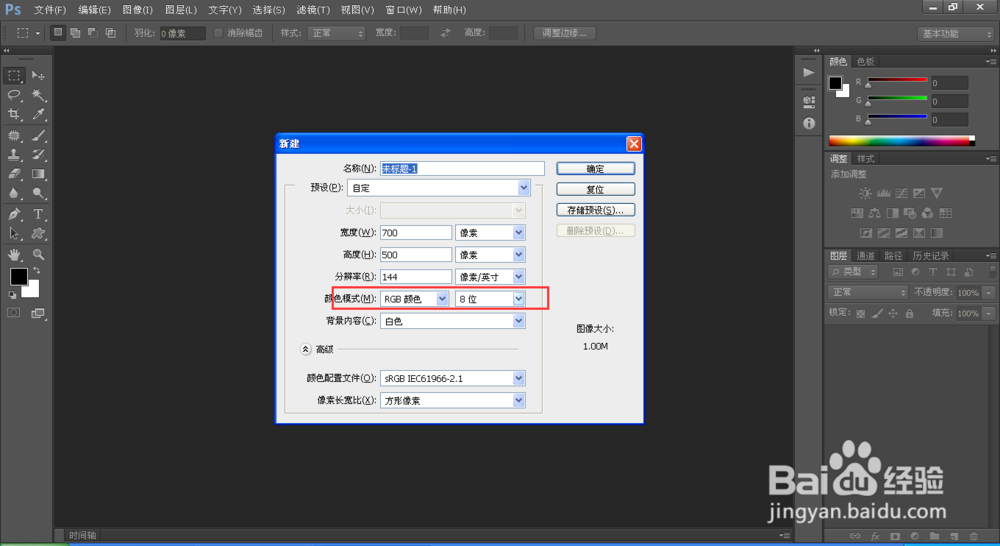Select the Rectangular Marquee tool
The image size is (1000, 546).
pos(14,75)
